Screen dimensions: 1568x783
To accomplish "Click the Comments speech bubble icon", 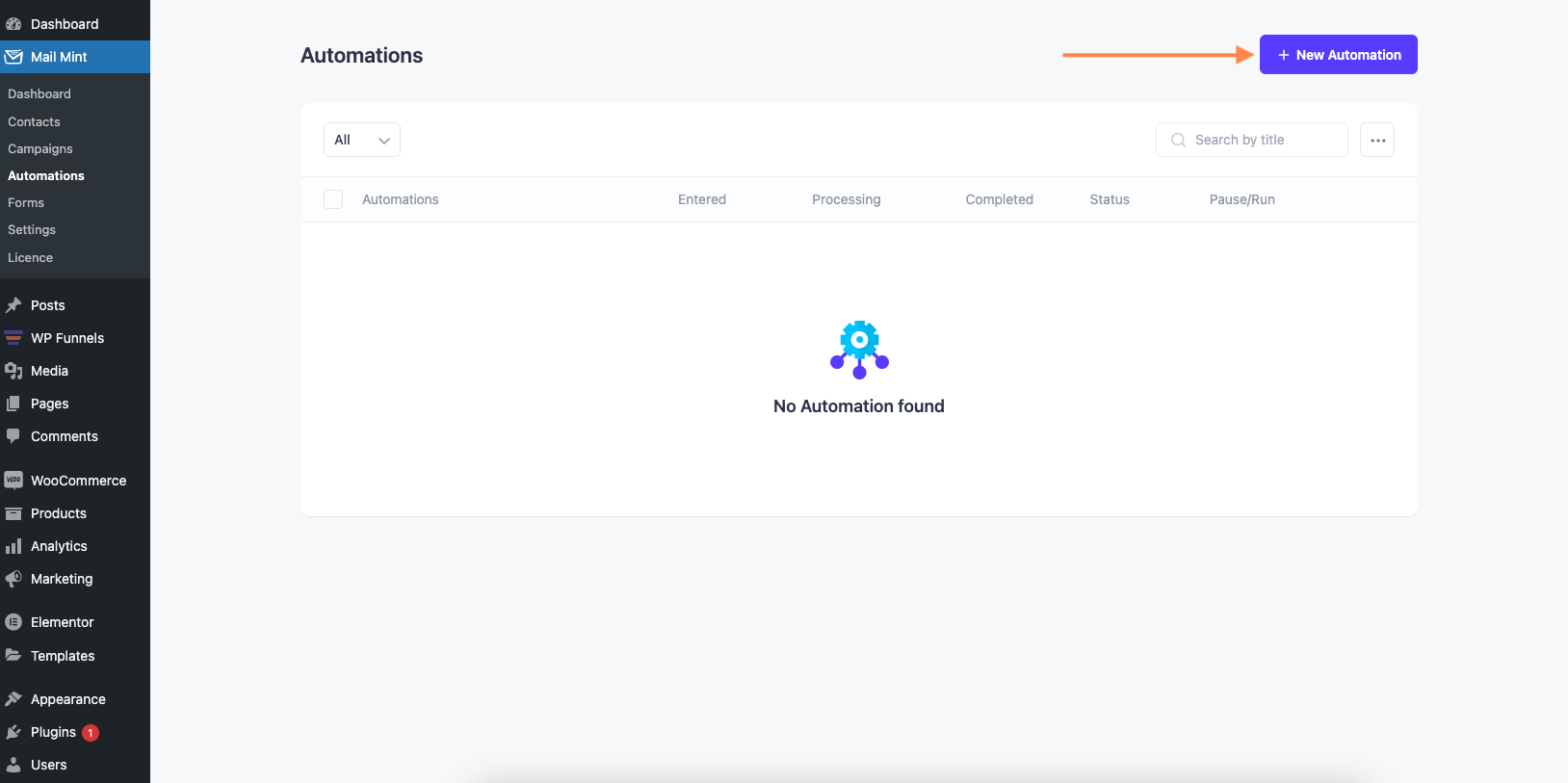I will [13, 436].
